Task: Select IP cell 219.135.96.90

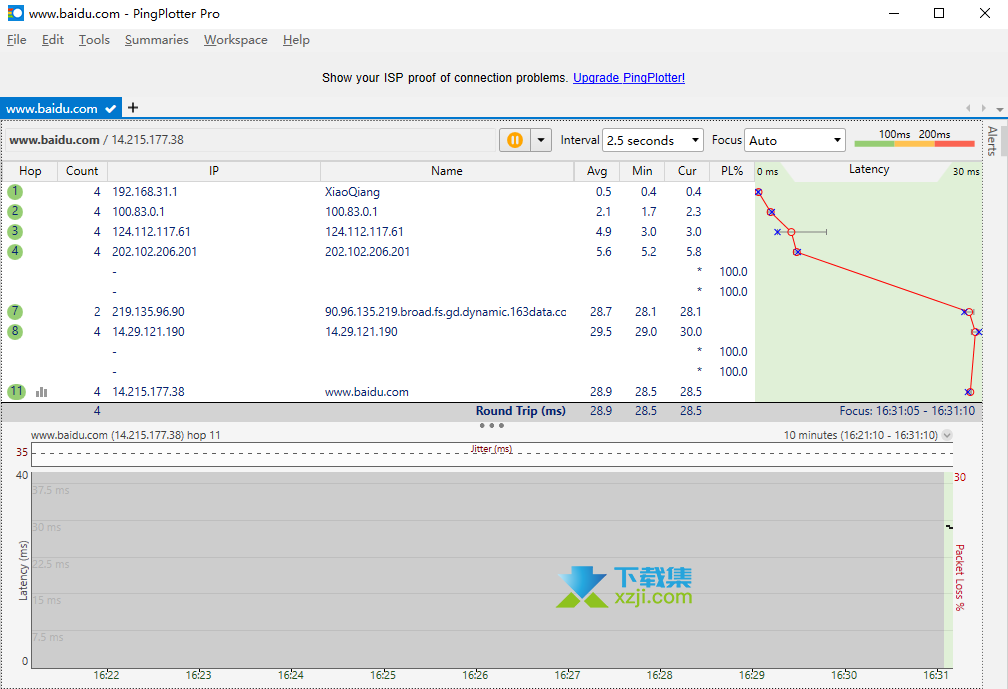Action: pos(148,312)
